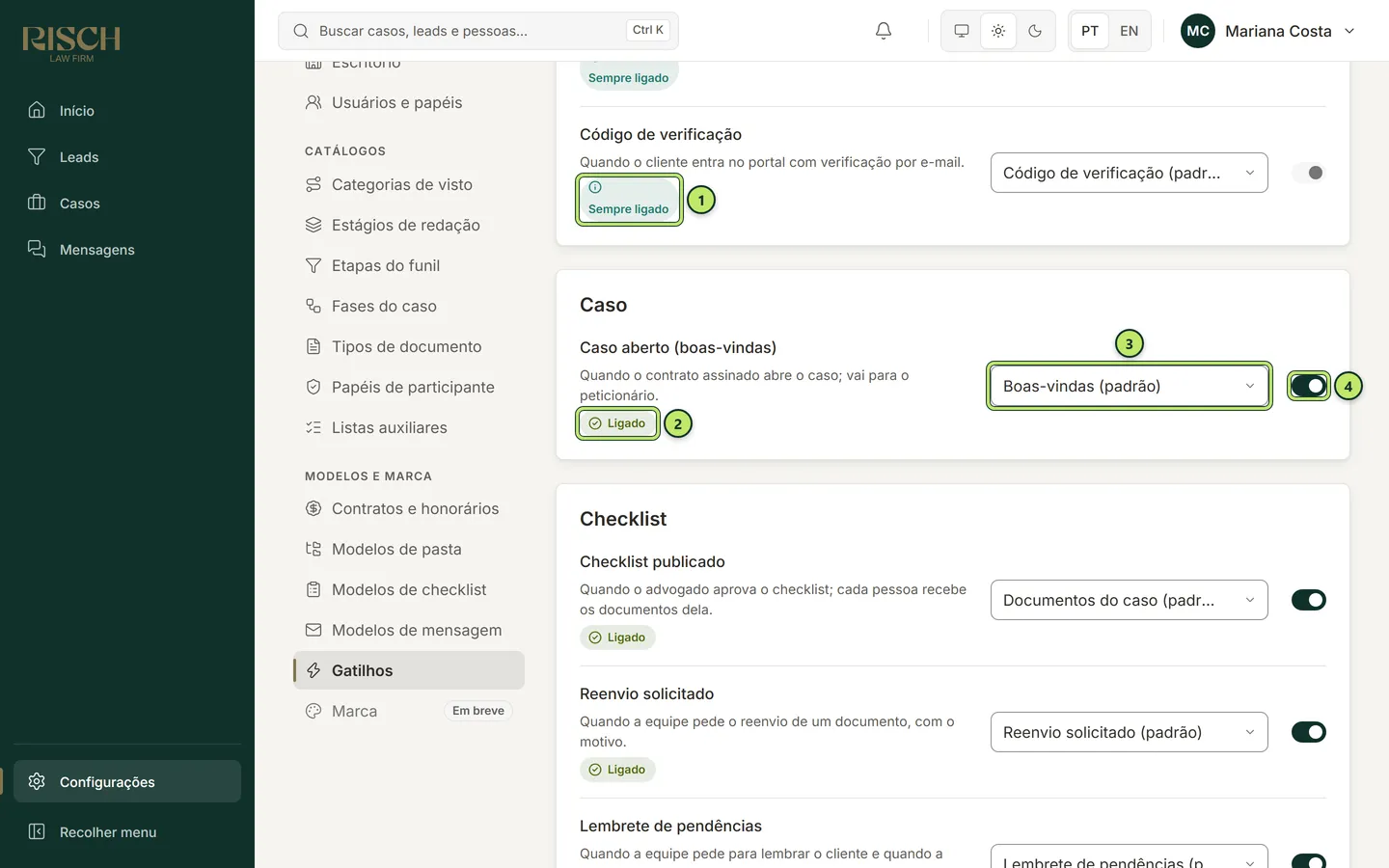Click the "Em breve" badge beside Marca
This screenshot has height=868, width=1389.
[x=478, y=711]
